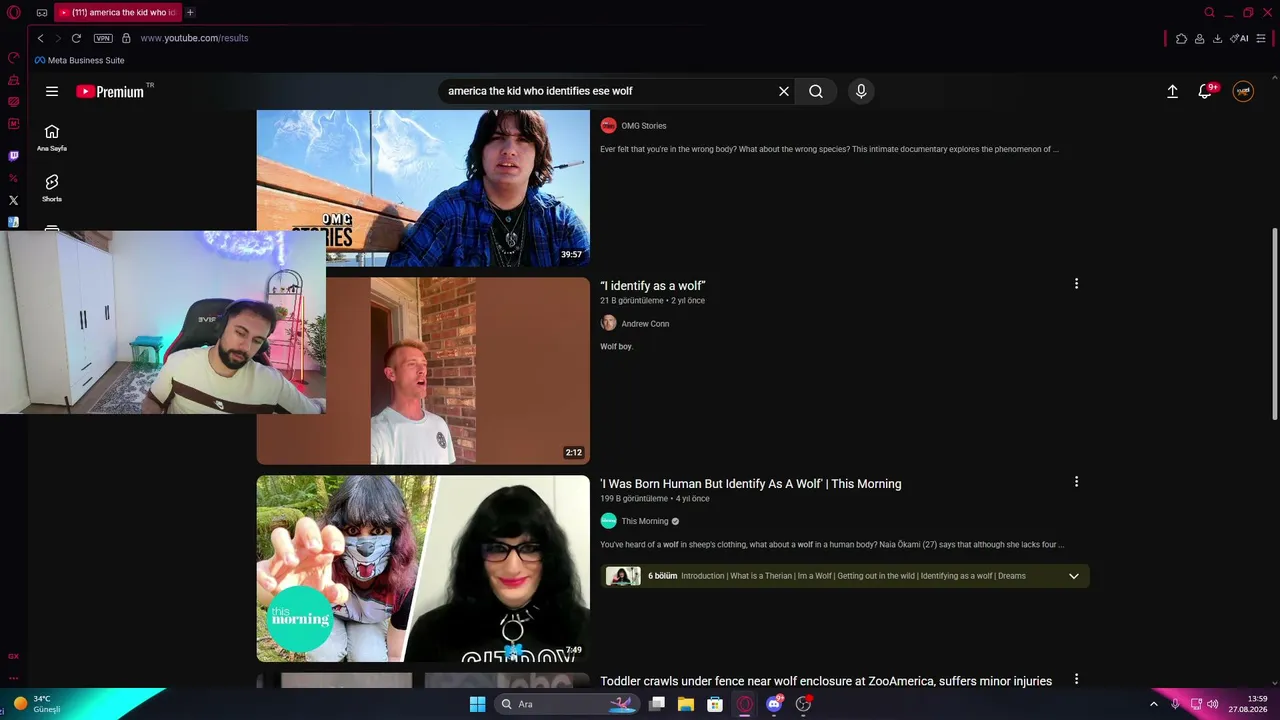Image resolution: width=1280 pixels, height=720 pixels.
Task: Open Andrew Conn channel link
Action: point(645,324)
